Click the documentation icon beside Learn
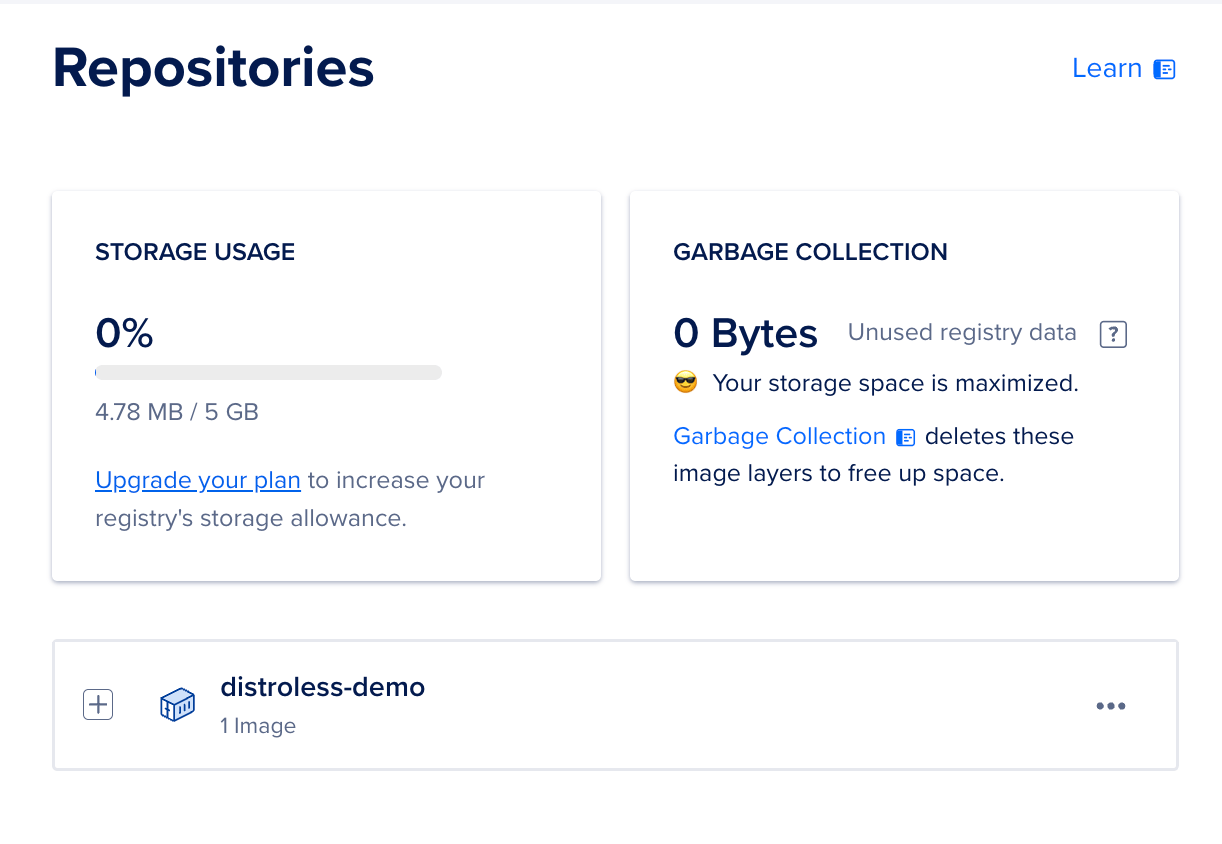 [1164, 69]
